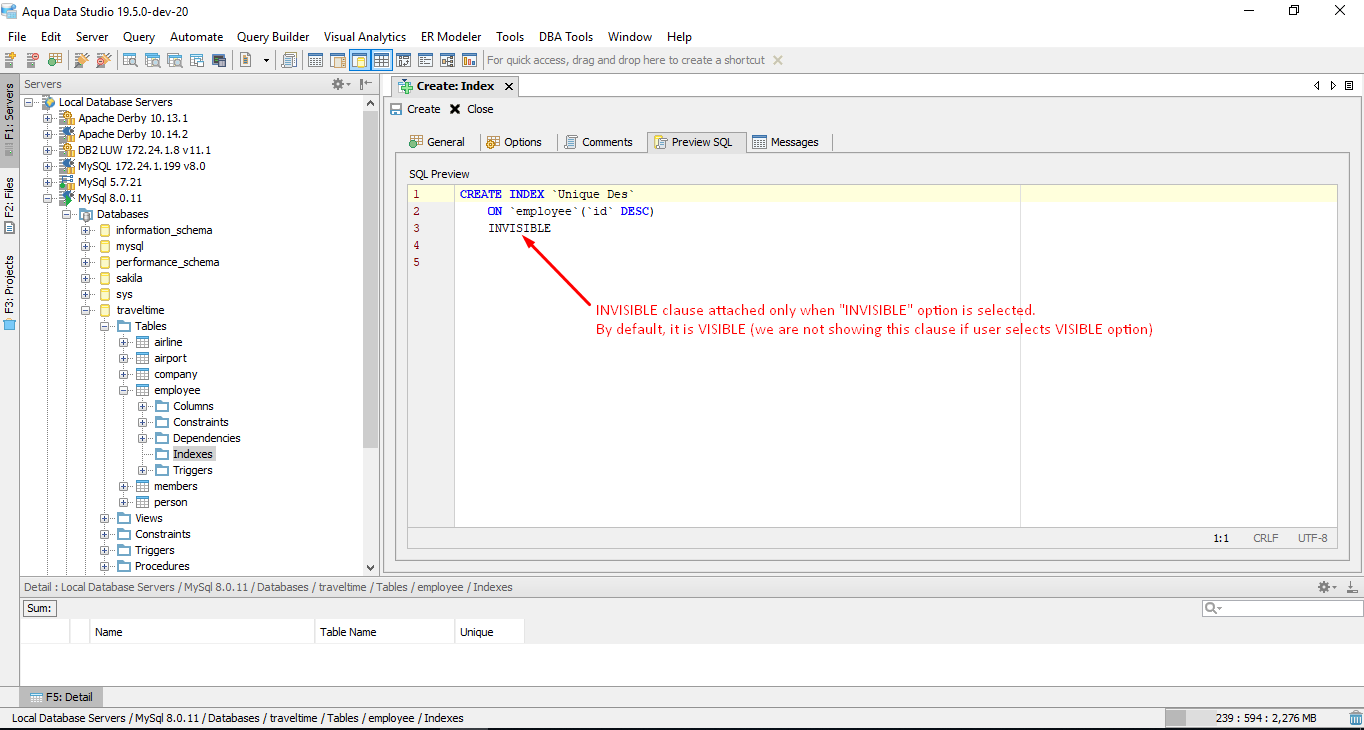Open the tab list icon
This screenshot has height=730, width=1364.
[1349, 86]
